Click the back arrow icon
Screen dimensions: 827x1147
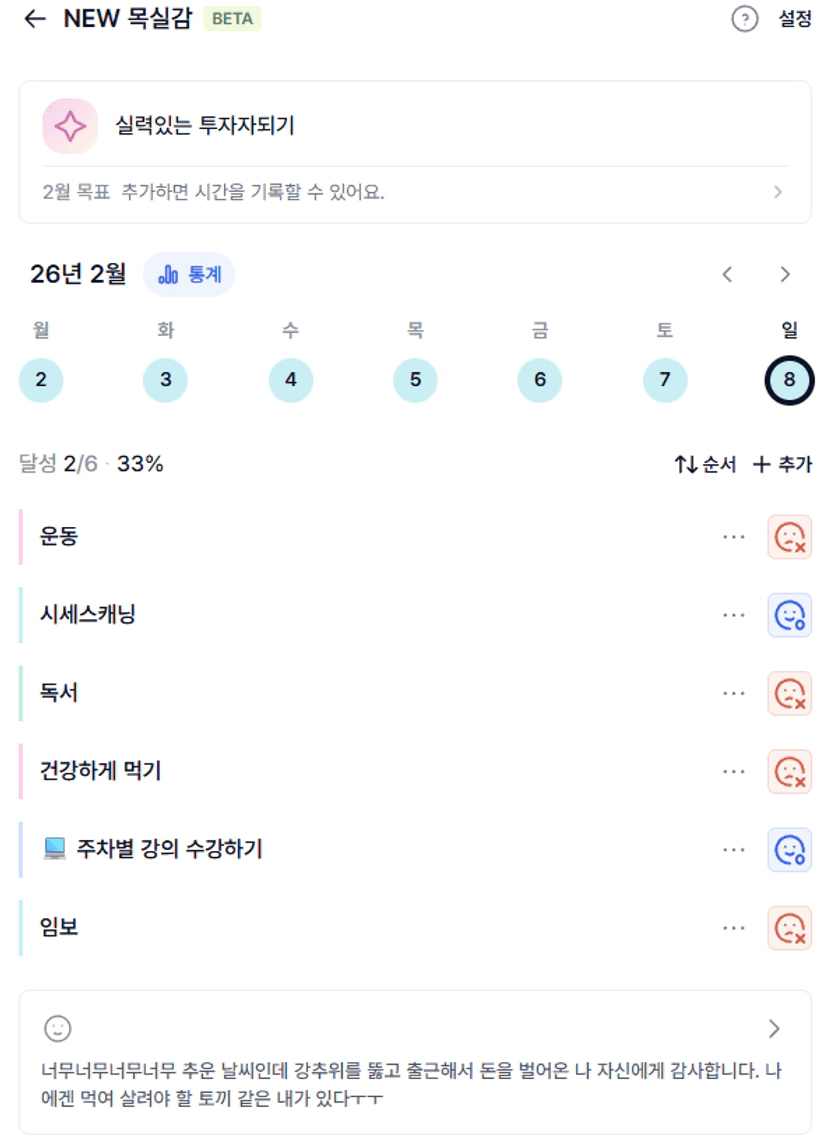(35, 19)
